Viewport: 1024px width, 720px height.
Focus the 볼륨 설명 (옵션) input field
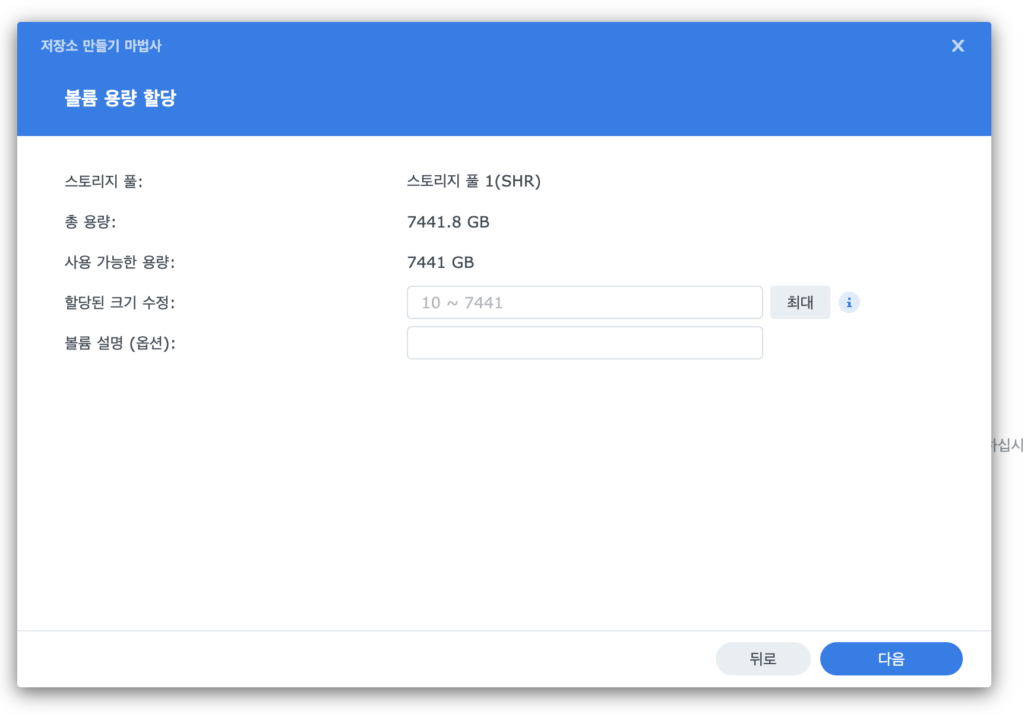(584, 343)
